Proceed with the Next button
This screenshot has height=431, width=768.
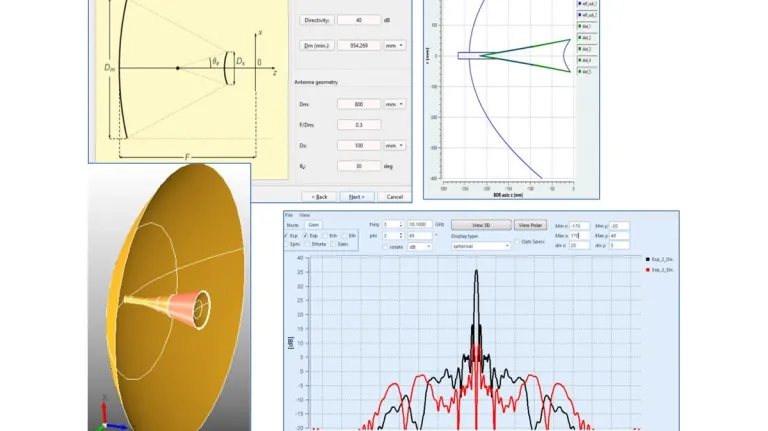point(357,196)
